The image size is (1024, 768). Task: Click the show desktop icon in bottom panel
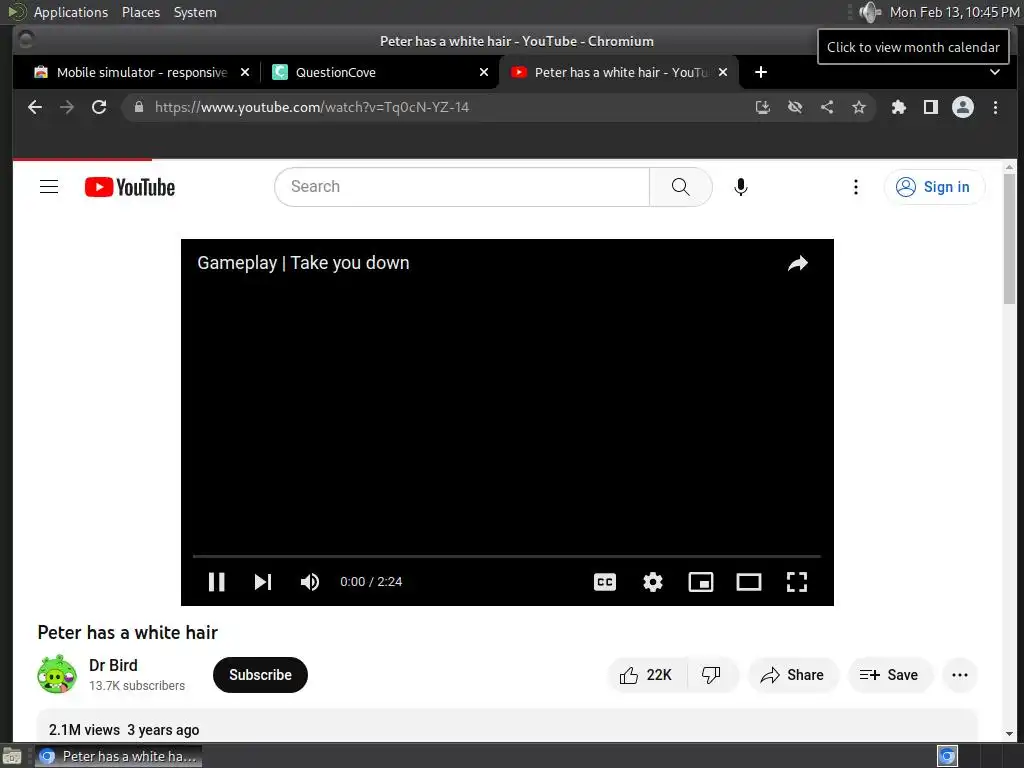(x=12, y=756)
